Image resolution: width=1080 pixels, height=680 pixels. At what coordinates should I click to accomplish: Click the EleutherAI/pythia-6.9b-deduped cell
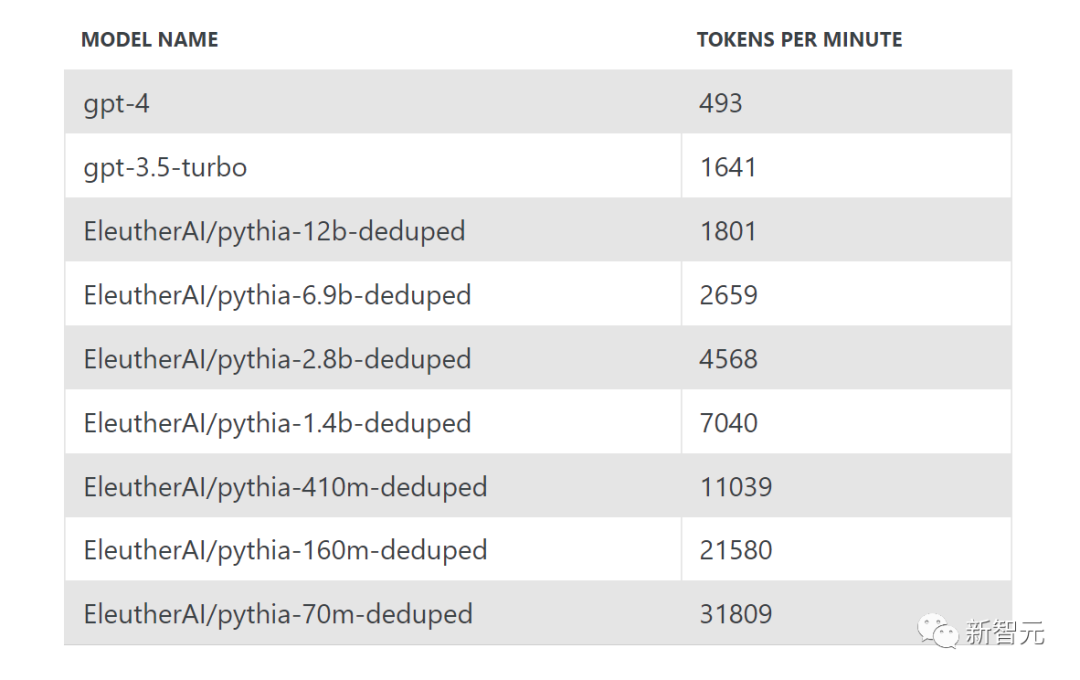tap(277, 295)
